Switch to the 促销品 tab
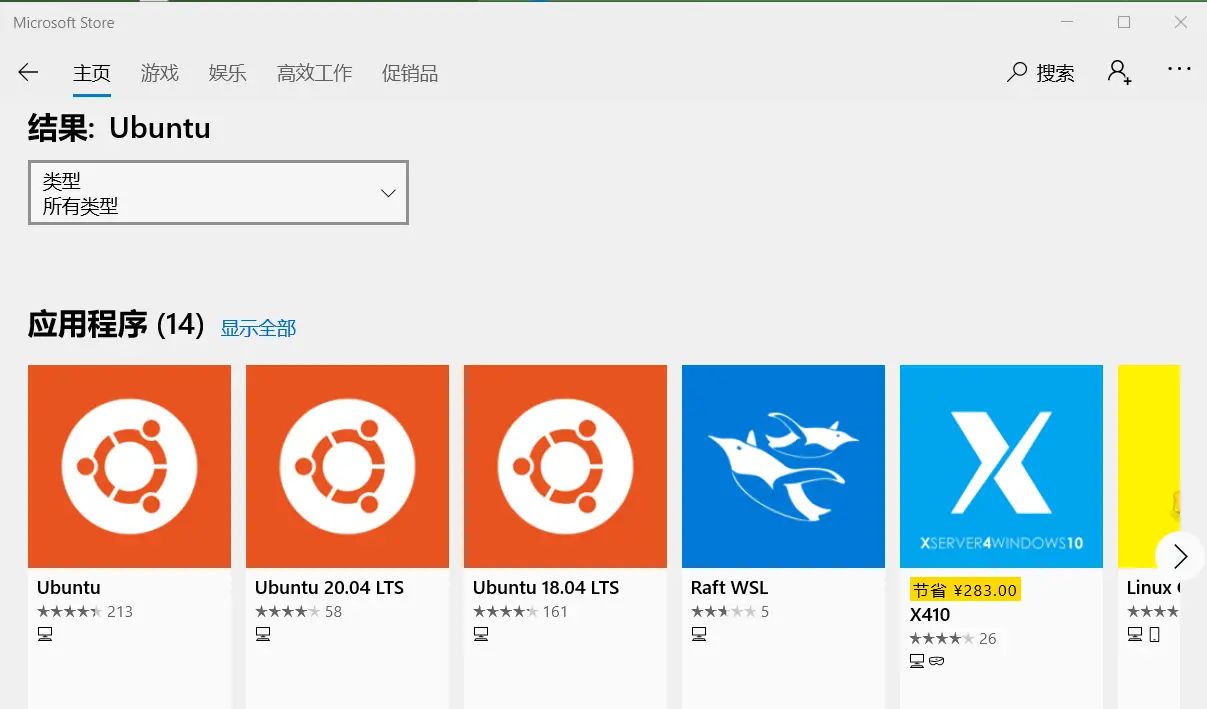 click(x=410, y=72)
